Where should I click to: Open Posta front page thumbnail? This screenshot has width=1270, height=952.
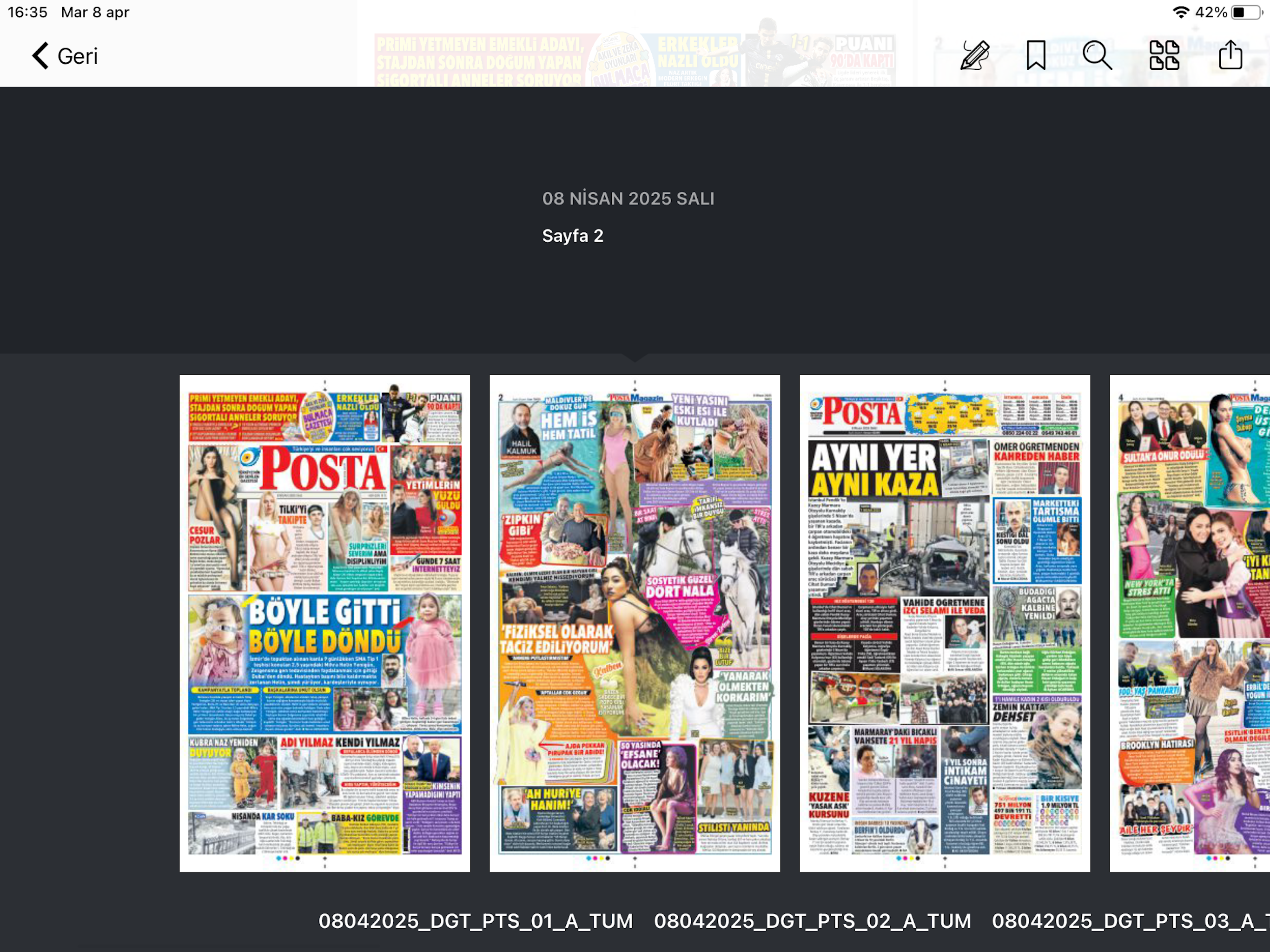(324, 623)
